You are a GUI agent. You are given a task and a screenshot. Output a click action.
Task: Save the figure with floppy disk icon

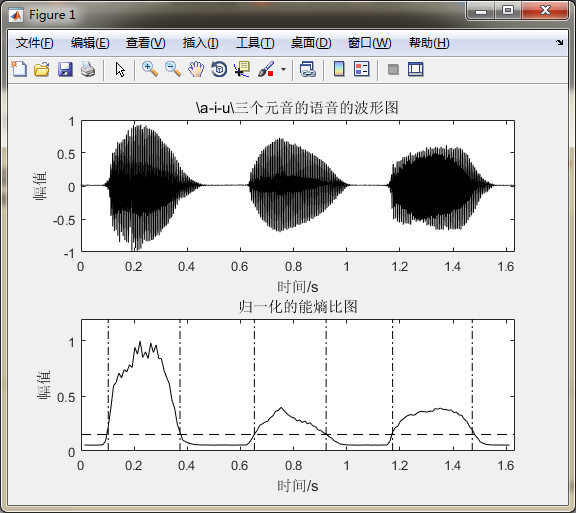[65, 69]
